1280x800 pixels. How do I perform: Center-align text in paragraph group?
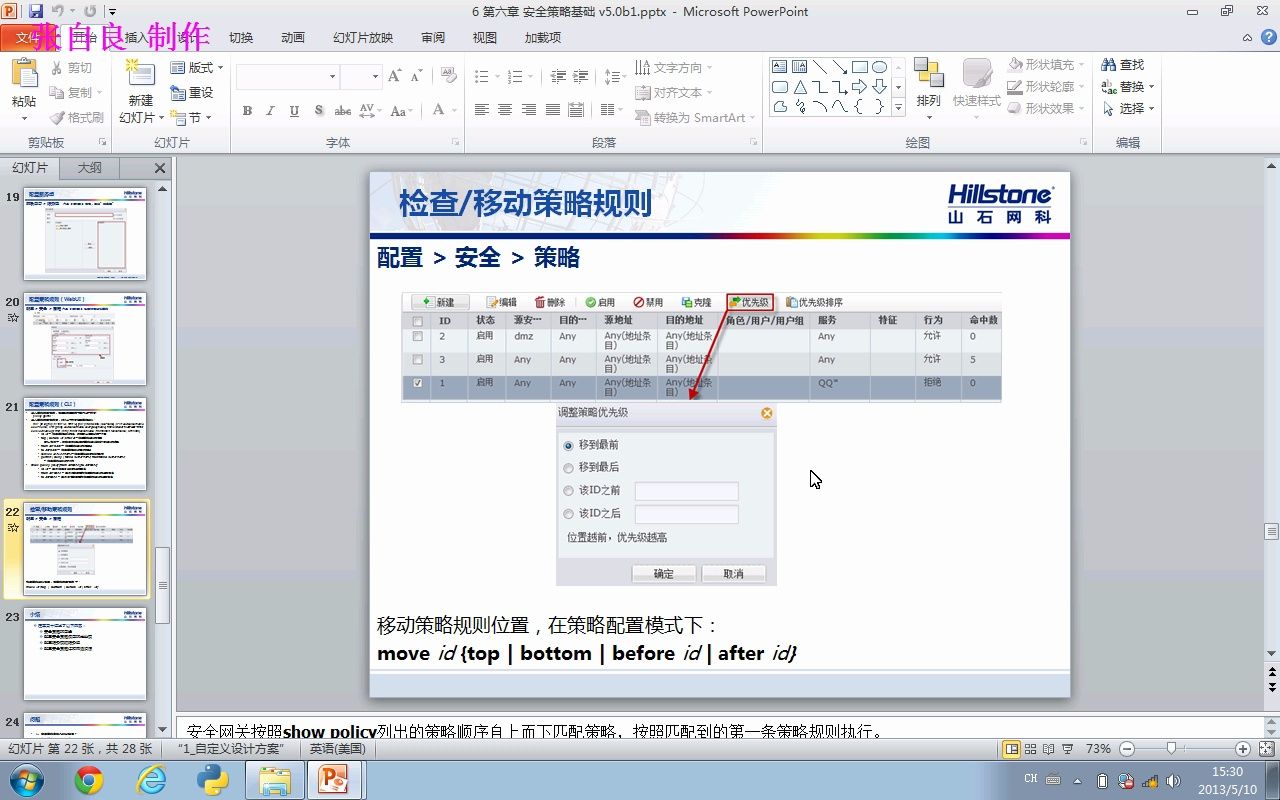pyautogui.click(x=505, y=110)
